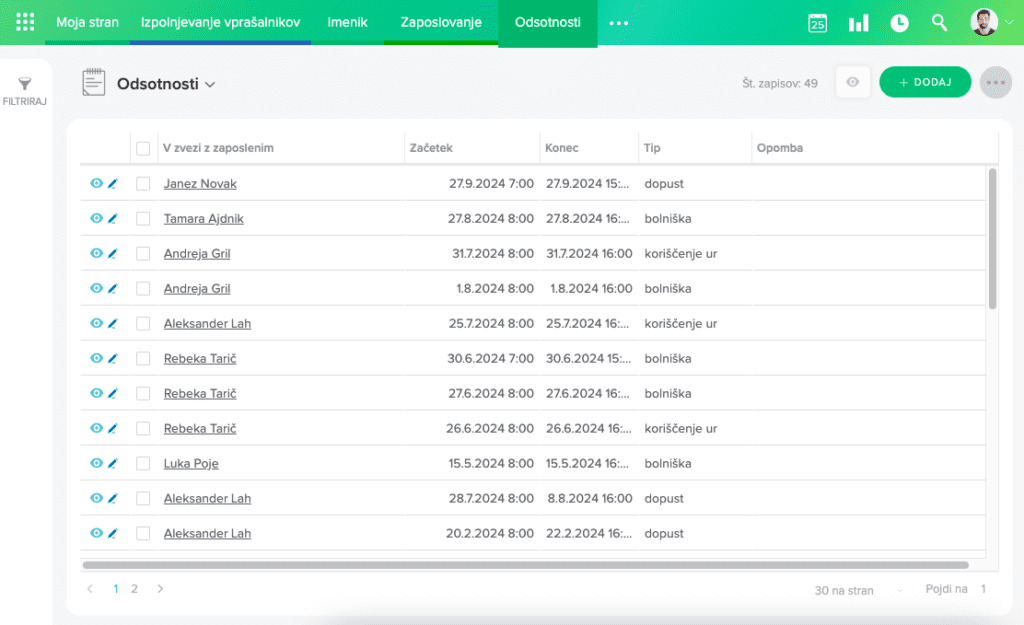
Task: Open the Rebeka Tarič link dated 30.6.2024
Action: (x=200, y=359)
